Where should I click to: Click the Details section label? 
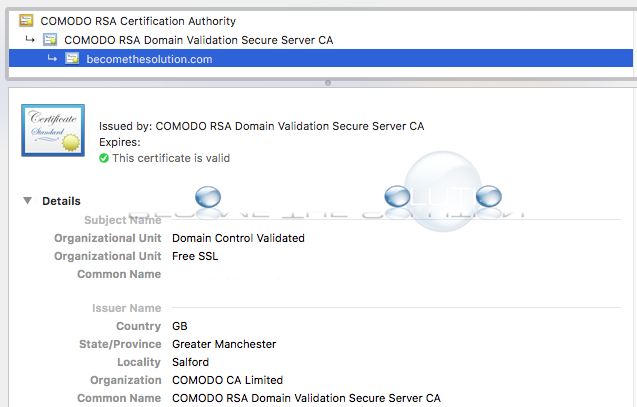(61, 201)
